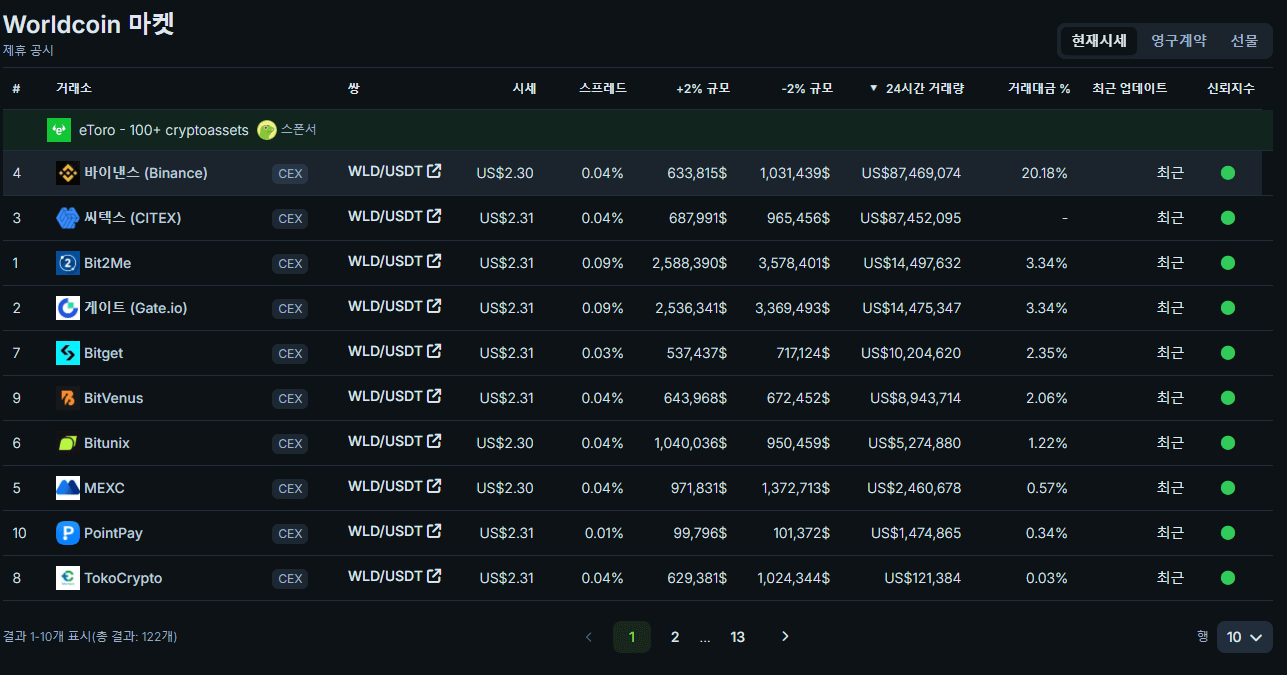Sort by -2% 규모 column header
The width and height of the screenshot is (1287, 675).
pos(807,88)
